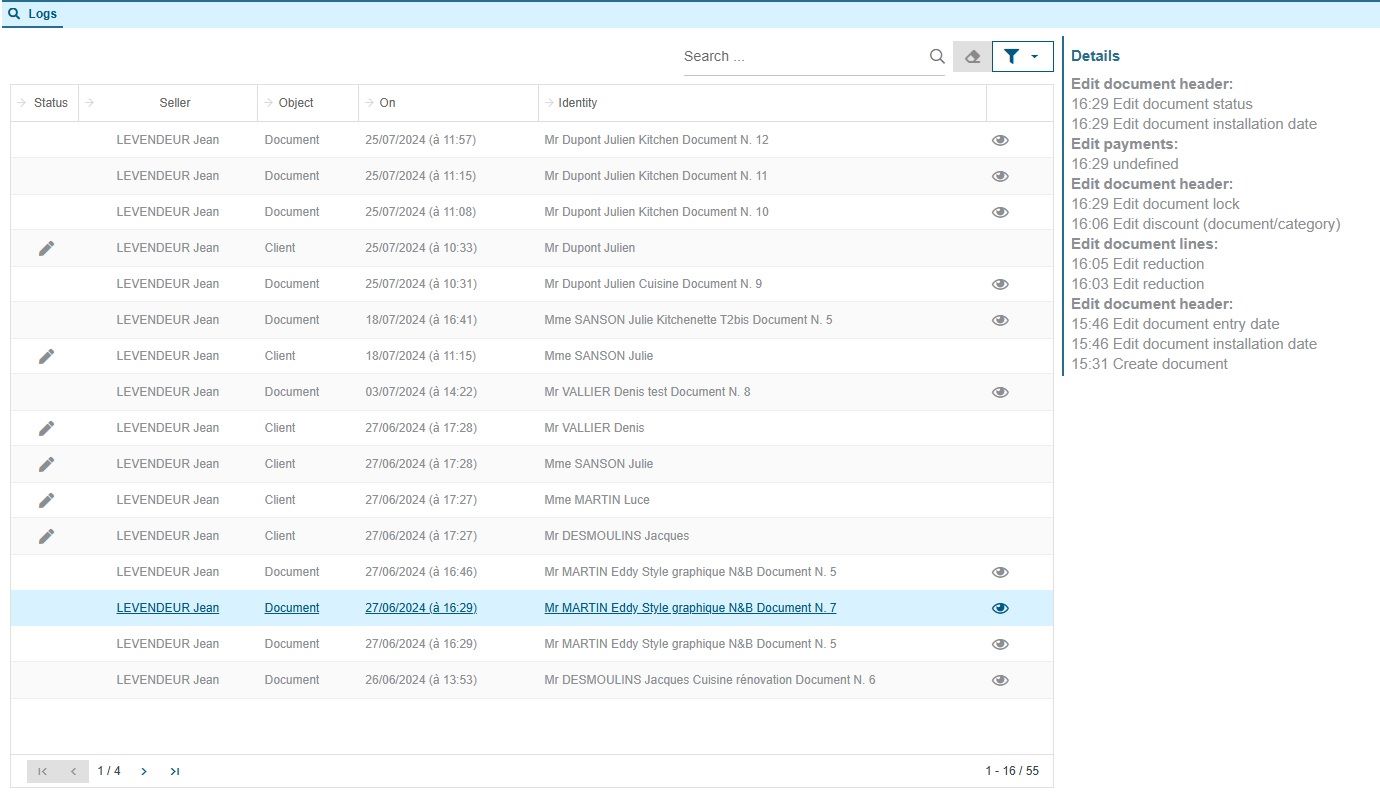This screenshot has width=1380, height=795.
Task: Click the eraser clear-search icon
Action: point(972,57)
